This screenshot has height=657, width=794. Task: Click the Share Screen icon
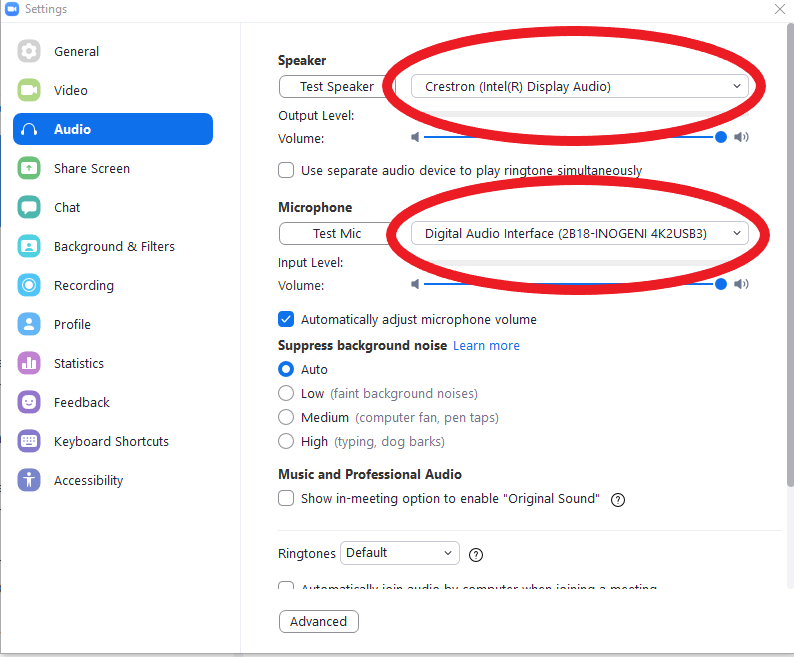pos(29,168)
